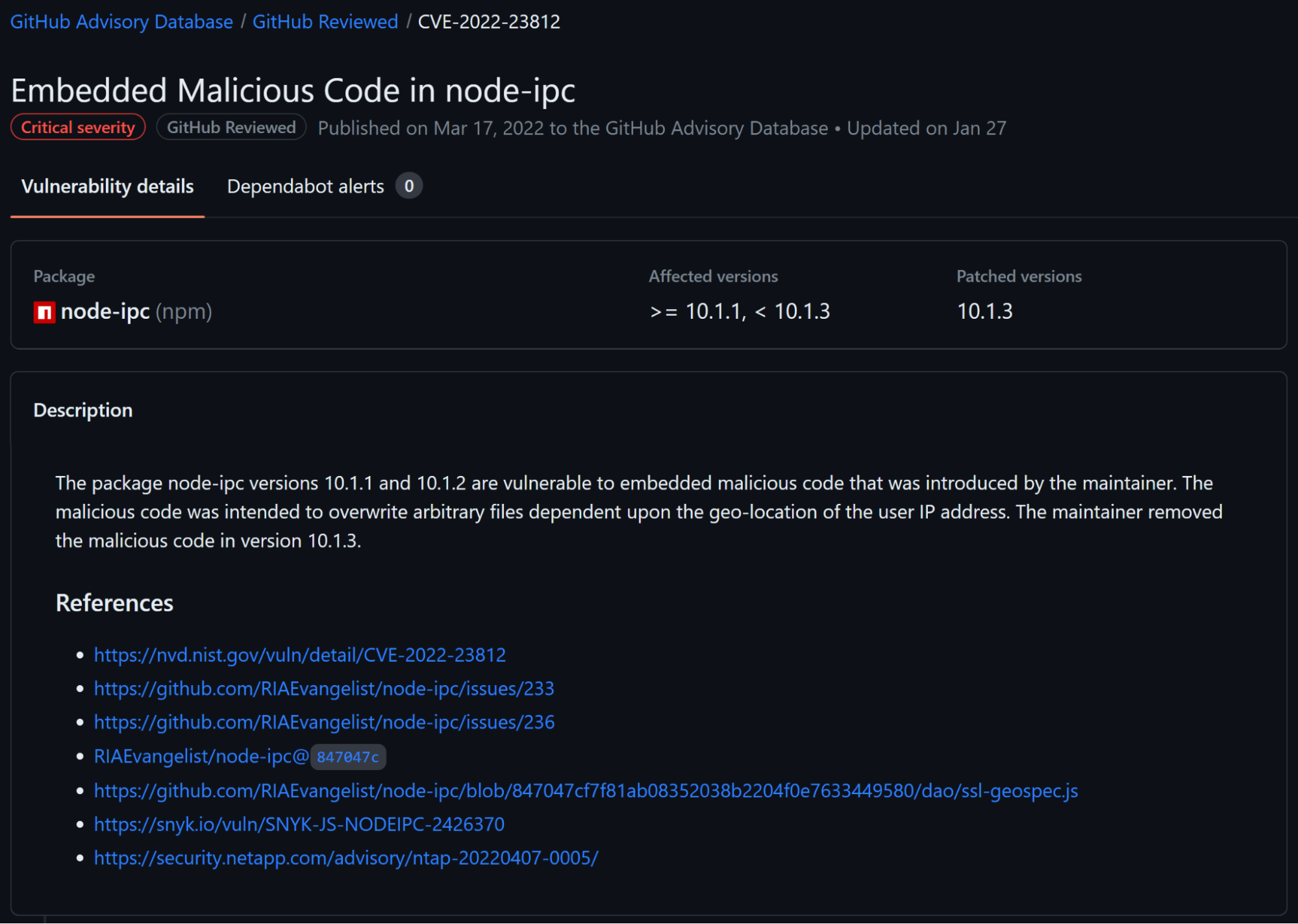Open the RIAEvangelist/node-ipc@847047c commit link
Viewport: 1298px width, 924px height.
[x=240, y=756]
